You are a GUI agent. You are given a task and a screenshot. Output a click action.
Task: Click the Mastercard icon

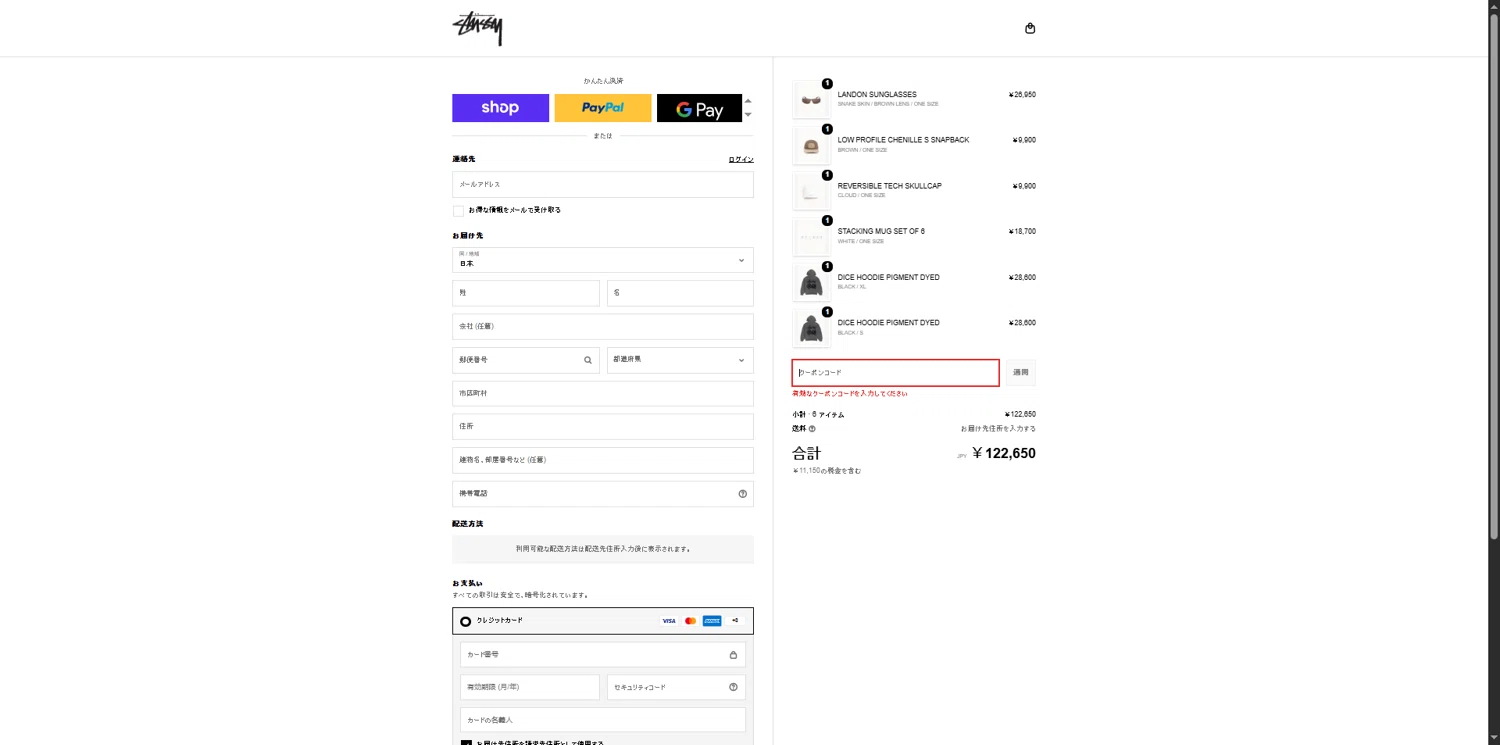pos(690,621)
